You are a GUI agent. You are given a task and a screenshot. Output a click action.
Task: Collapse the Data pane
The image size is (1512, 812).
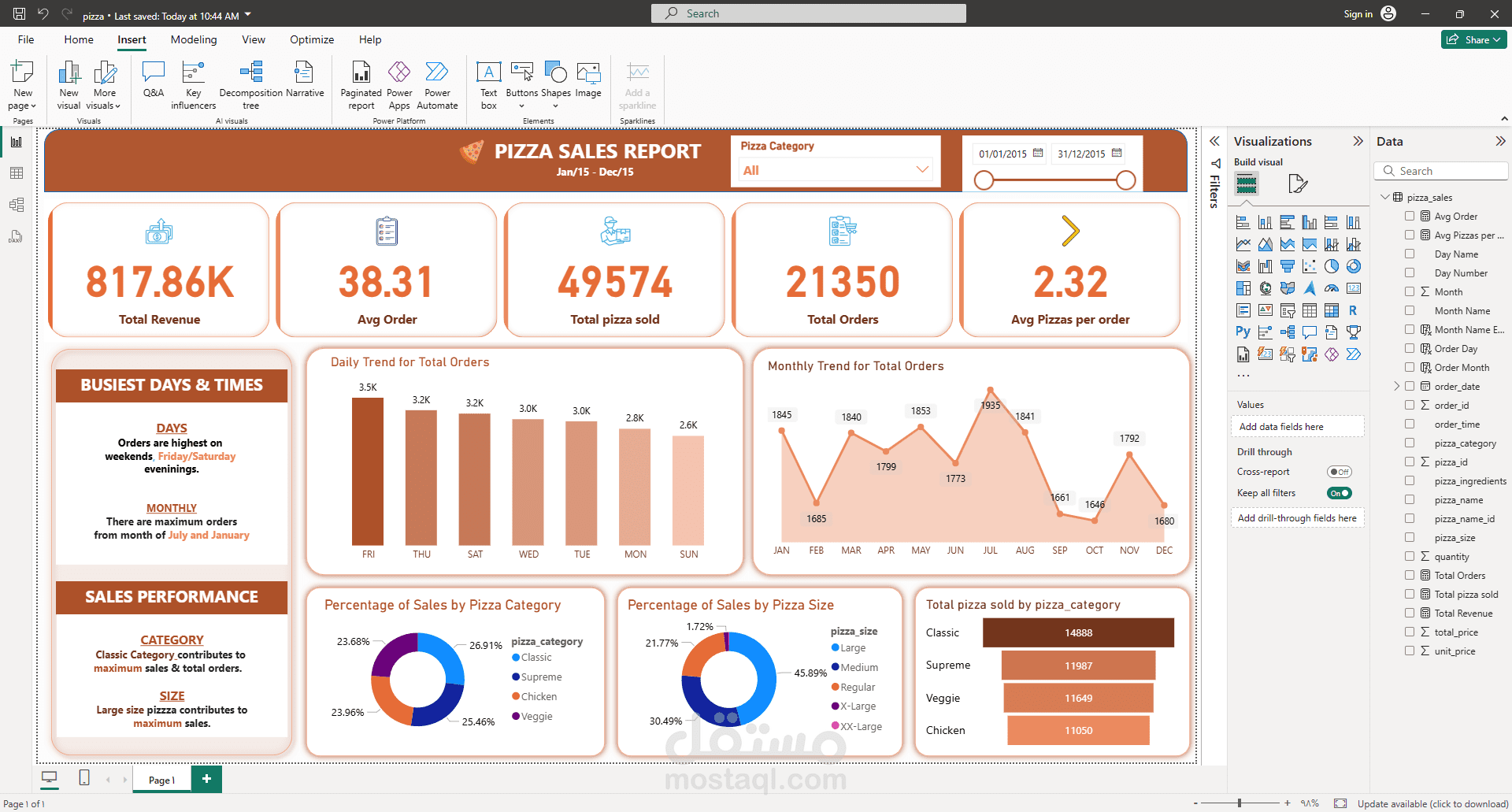pyautogui.click(x=1500, y=141)
